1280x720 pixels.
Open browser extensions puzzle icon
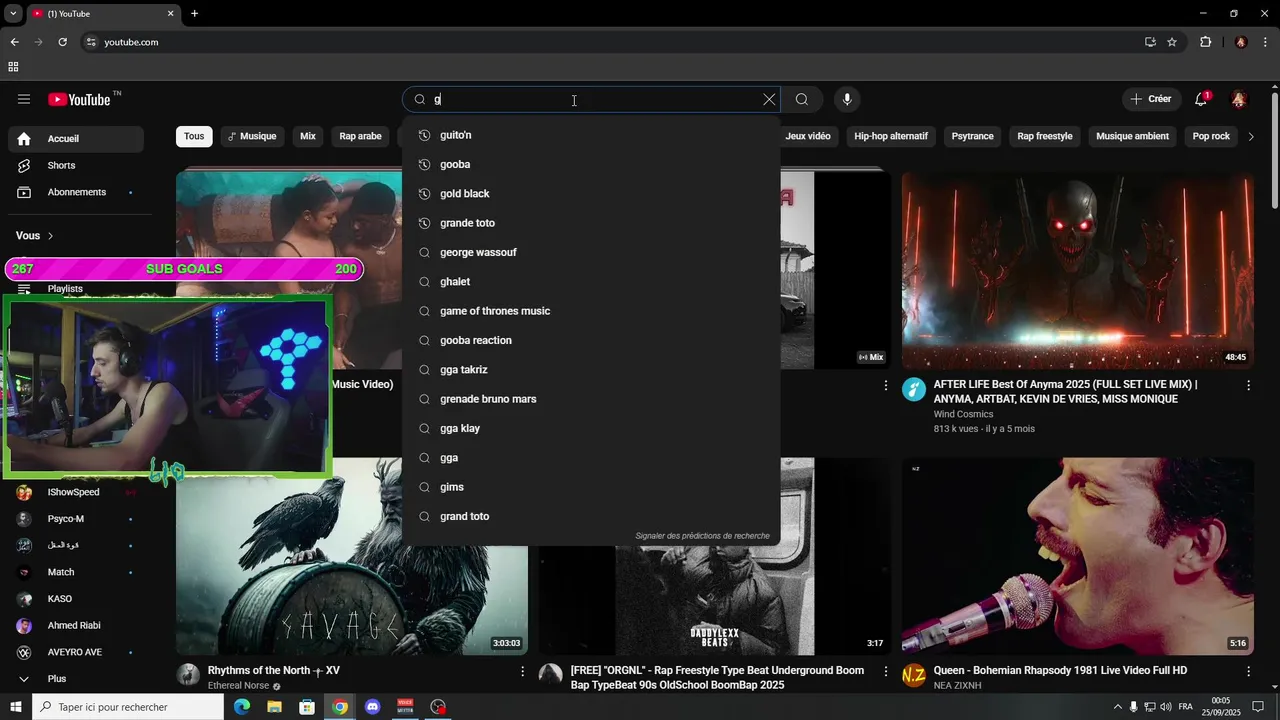click(x=1205, y=42)
